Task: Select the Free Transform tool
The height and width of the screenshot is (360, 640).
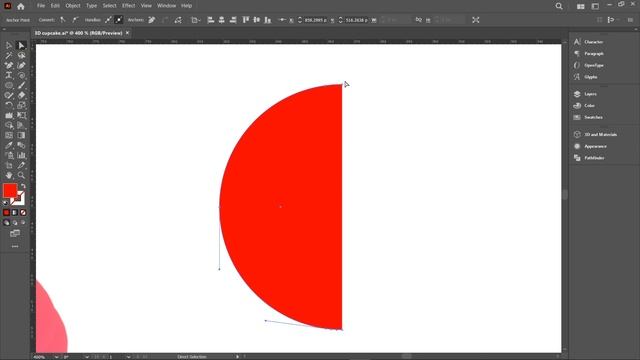Action: click(x=21, y=116)
